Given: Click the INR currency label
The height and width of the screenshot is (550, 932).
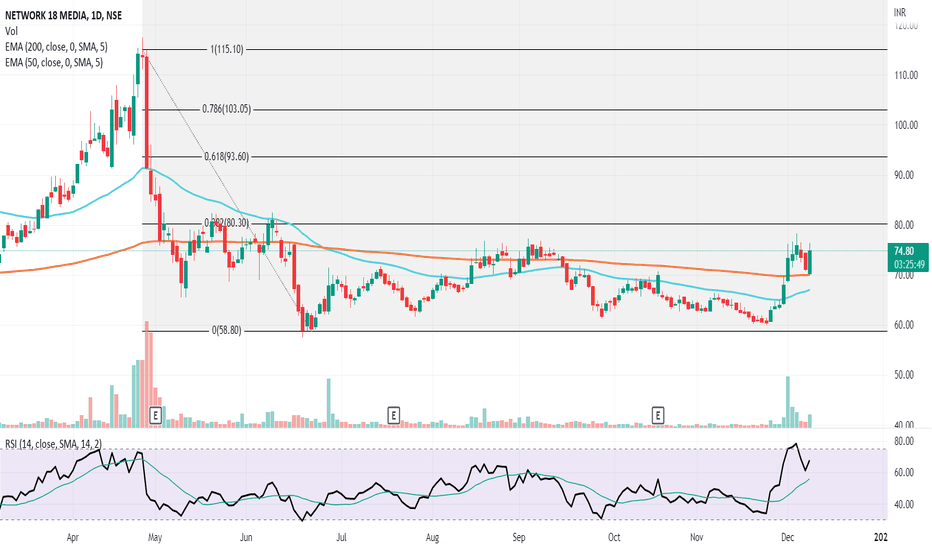Looking at the screenshot, I should click(899, 12).
